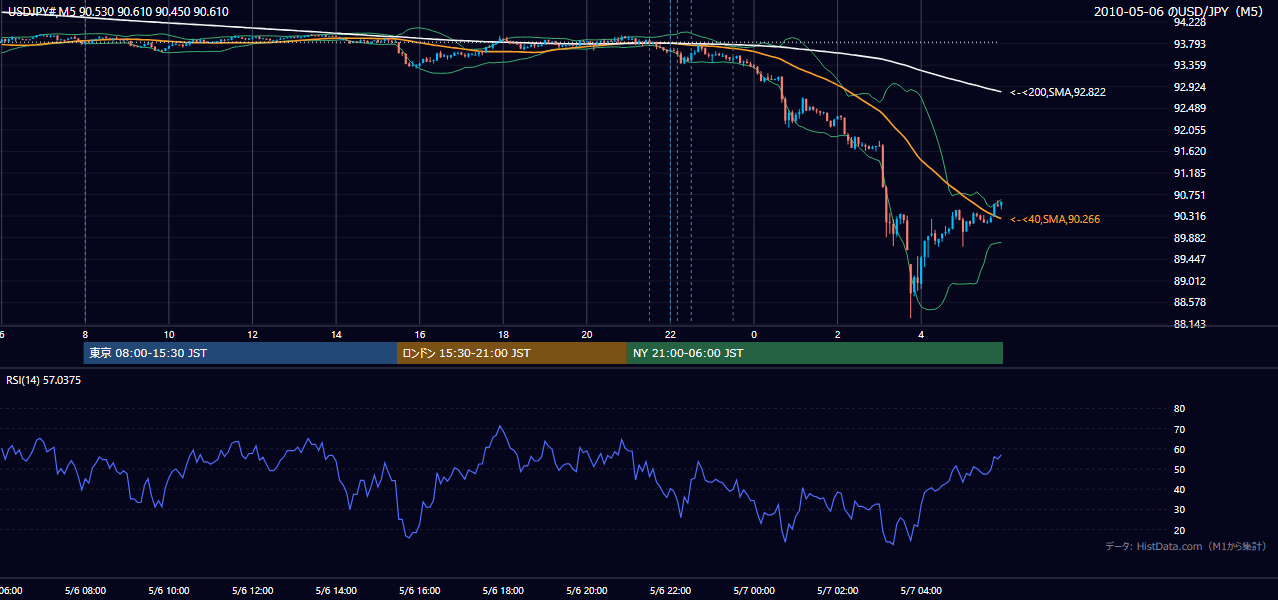Click the 5/6 18:00 date label
Image resolution: width=1278 pixels, height=600 pixels.
point(504,590)
